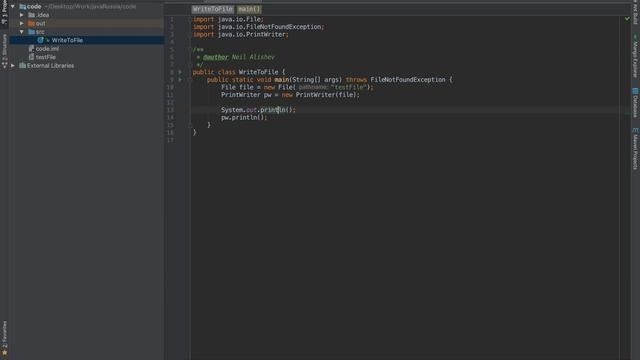The height and width of the screenshot is (360, 640).
Task: Click the WriteToFile Java class icon
Action: (40, 40)
